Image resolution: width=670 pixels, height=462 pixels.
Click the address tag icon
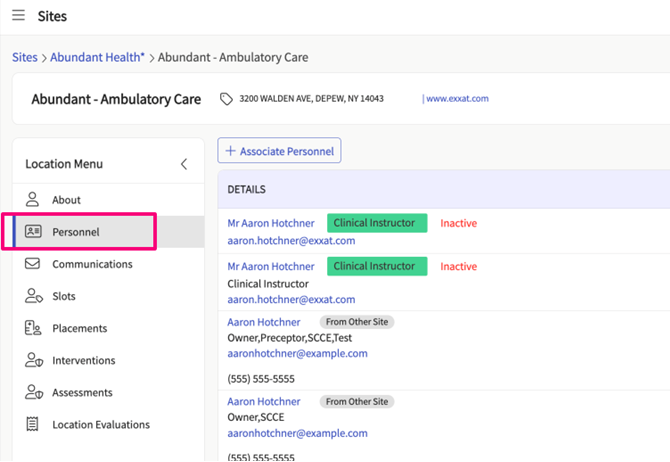[226, 99]
